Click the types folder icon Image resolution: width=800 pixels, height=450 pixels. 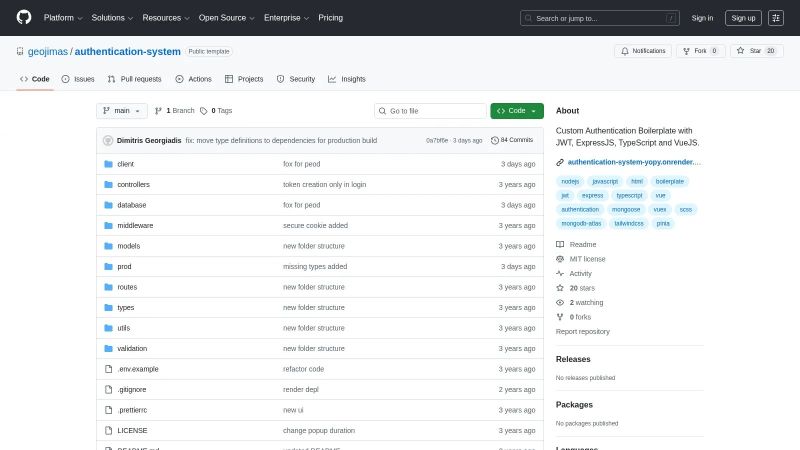[108, 307]
